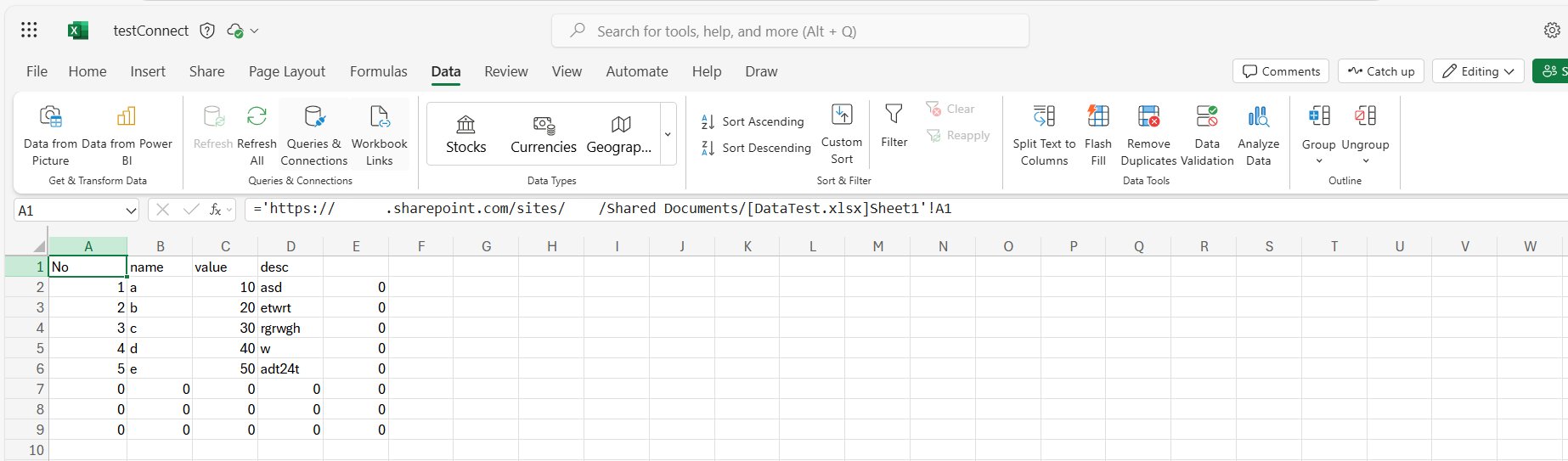Select the cell containing 'rgrwgh'

point(290,328)
